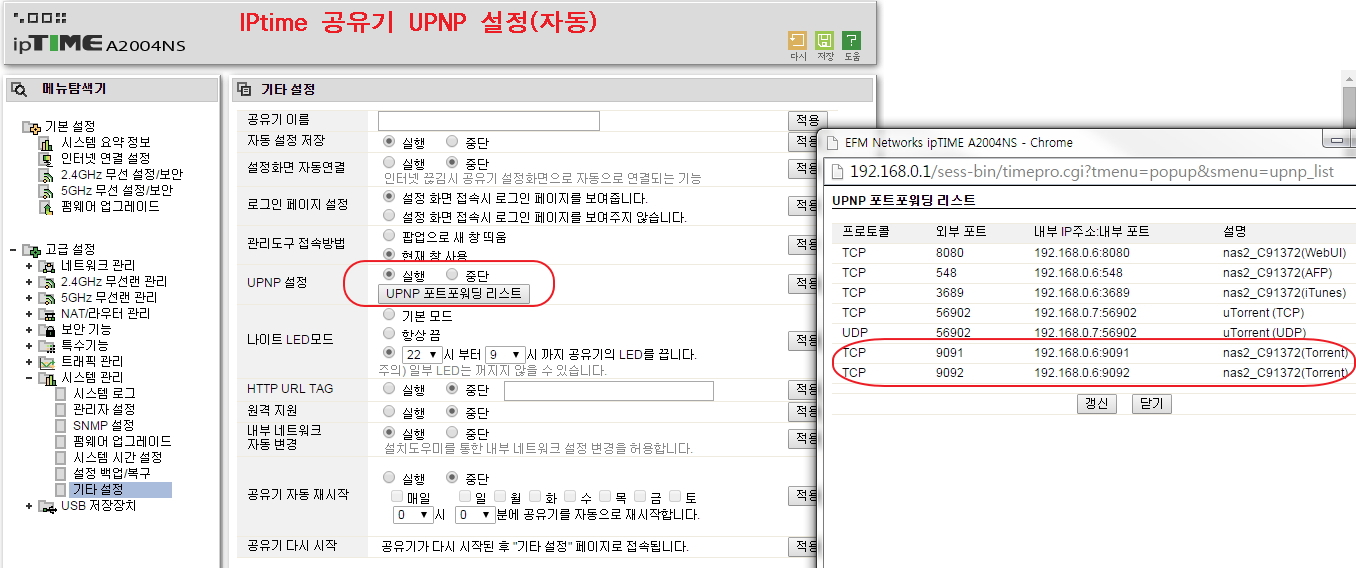This screenshot has height=568, width=1356.
Task: Click the SNMP 설정 page icon
Action: point(61,425)
